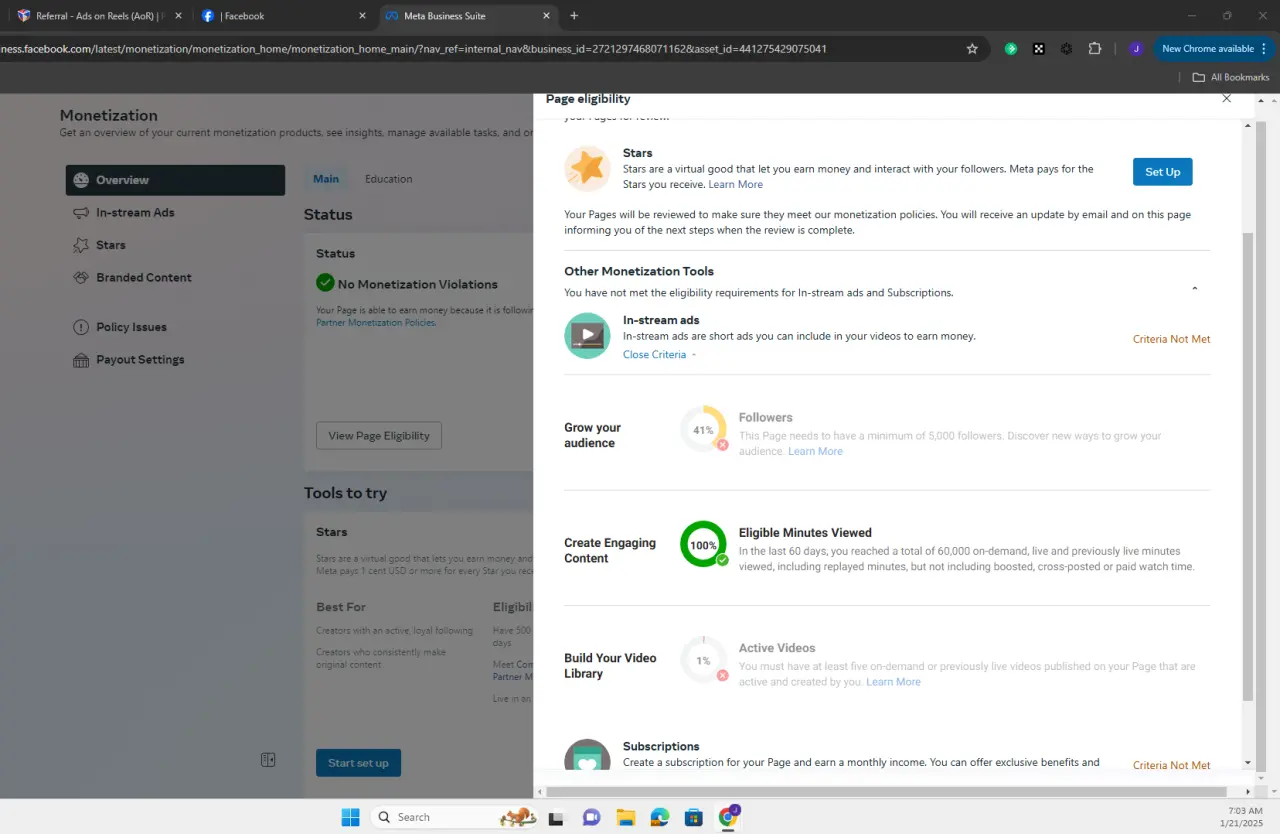The image size is (1280, 834).
Task: Open the Chrome profile avatar J
Action: [1135, 49]
